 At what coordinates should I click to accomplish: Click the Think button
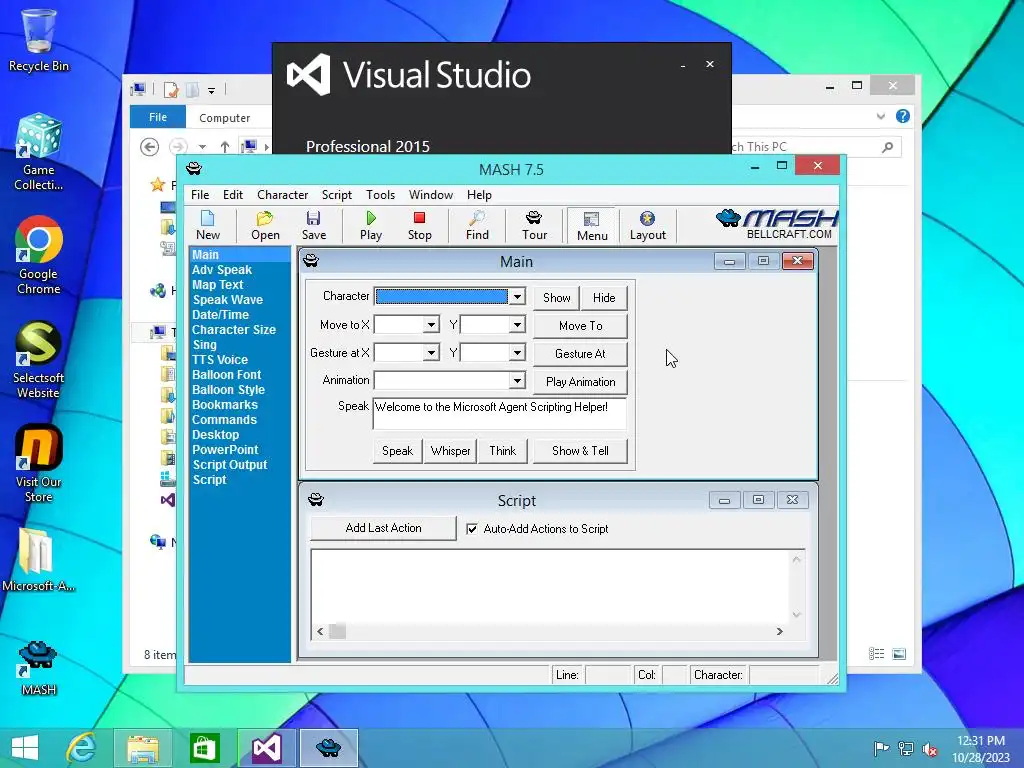pyautogui.click(x=503, y=451)
